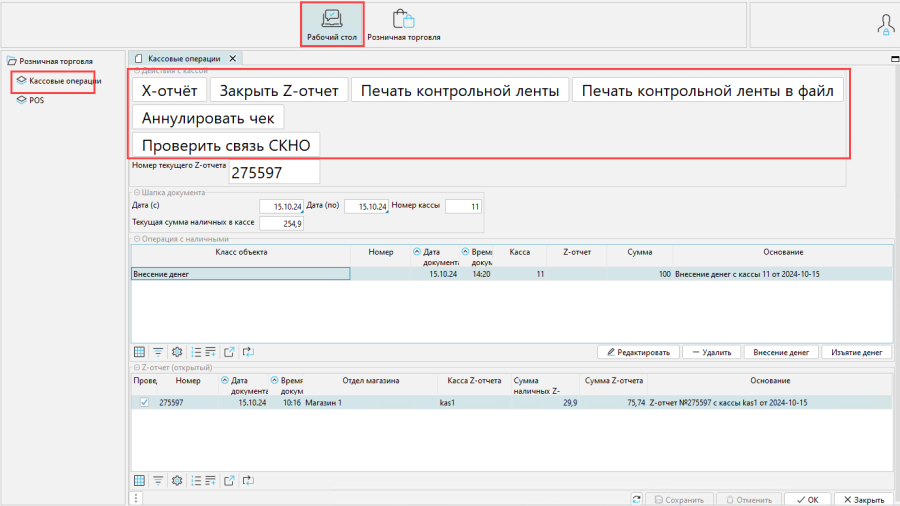900x506 pixels.
Task: Select POS in the navigation tree
Action: tap(36, 100)
